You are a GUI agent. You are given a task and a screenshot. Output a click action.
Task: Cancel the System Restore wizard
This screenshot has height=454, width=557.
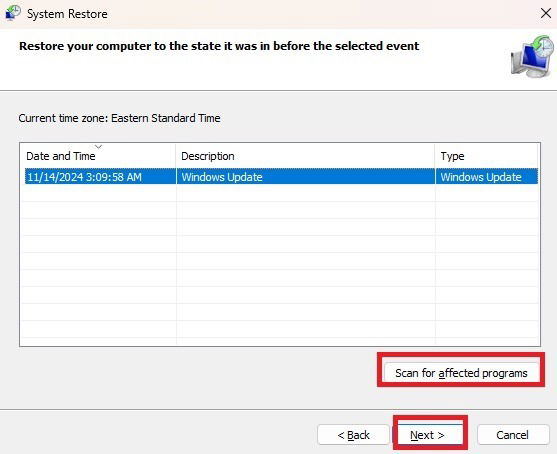(513, 434)
